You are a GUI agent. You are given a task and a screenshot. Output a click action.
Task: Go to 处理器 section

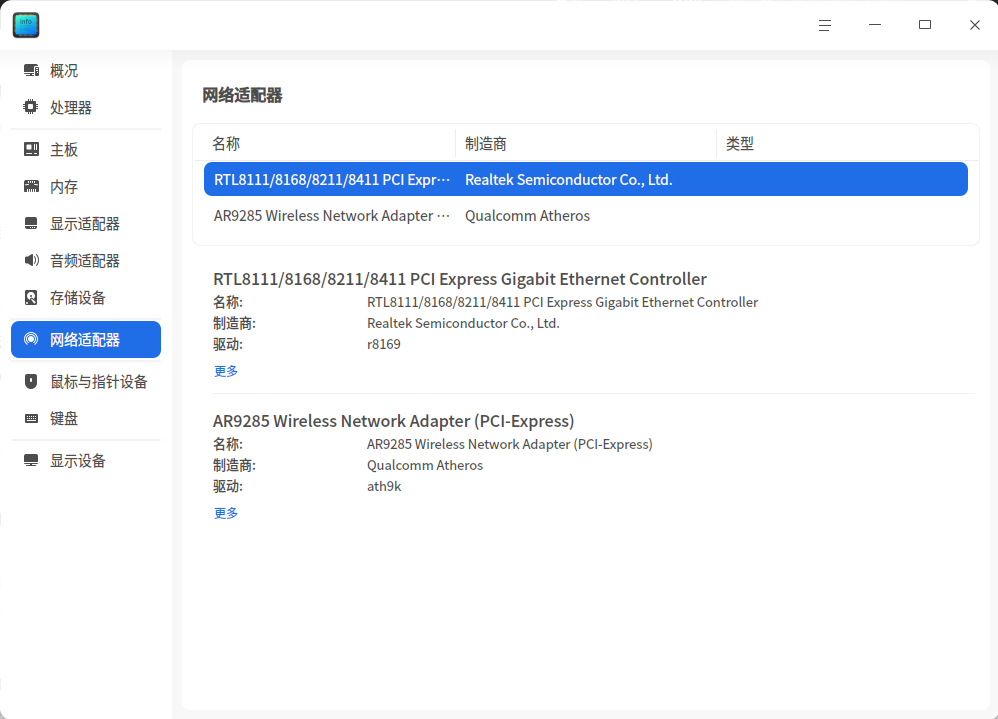pos(86,108)
